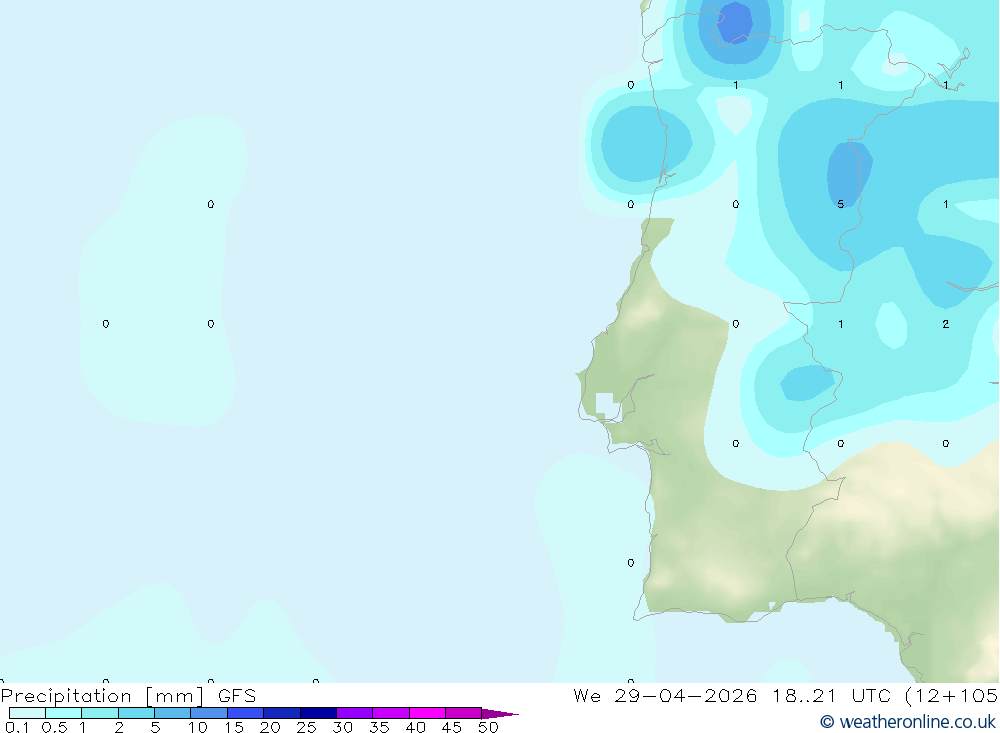Click the '15' legend scale label
The height and width of the screenshot is (733, 1000).
[x=234, y=727]
